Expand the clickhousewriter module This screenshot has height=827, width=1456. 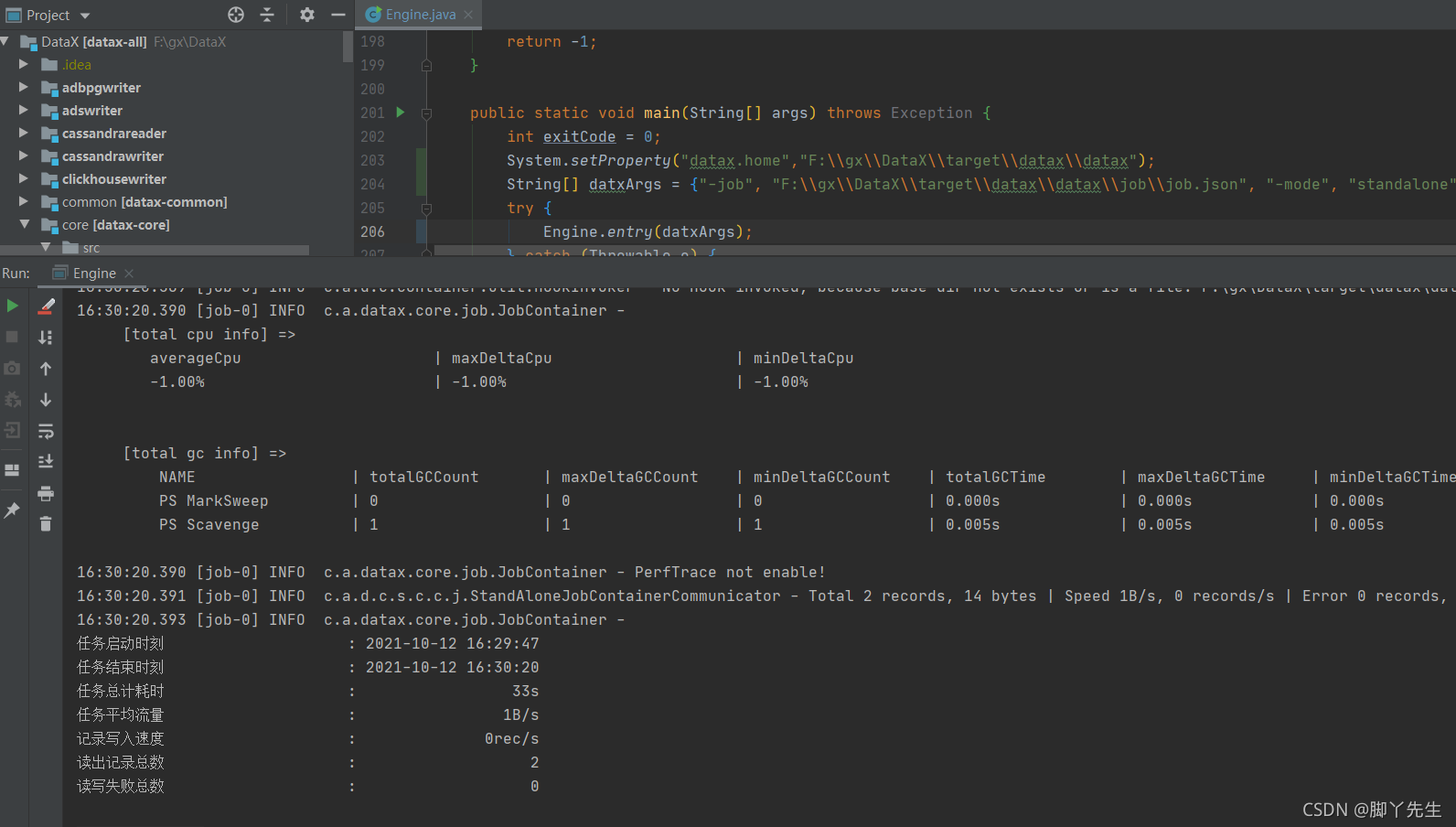tap(24, 178)
